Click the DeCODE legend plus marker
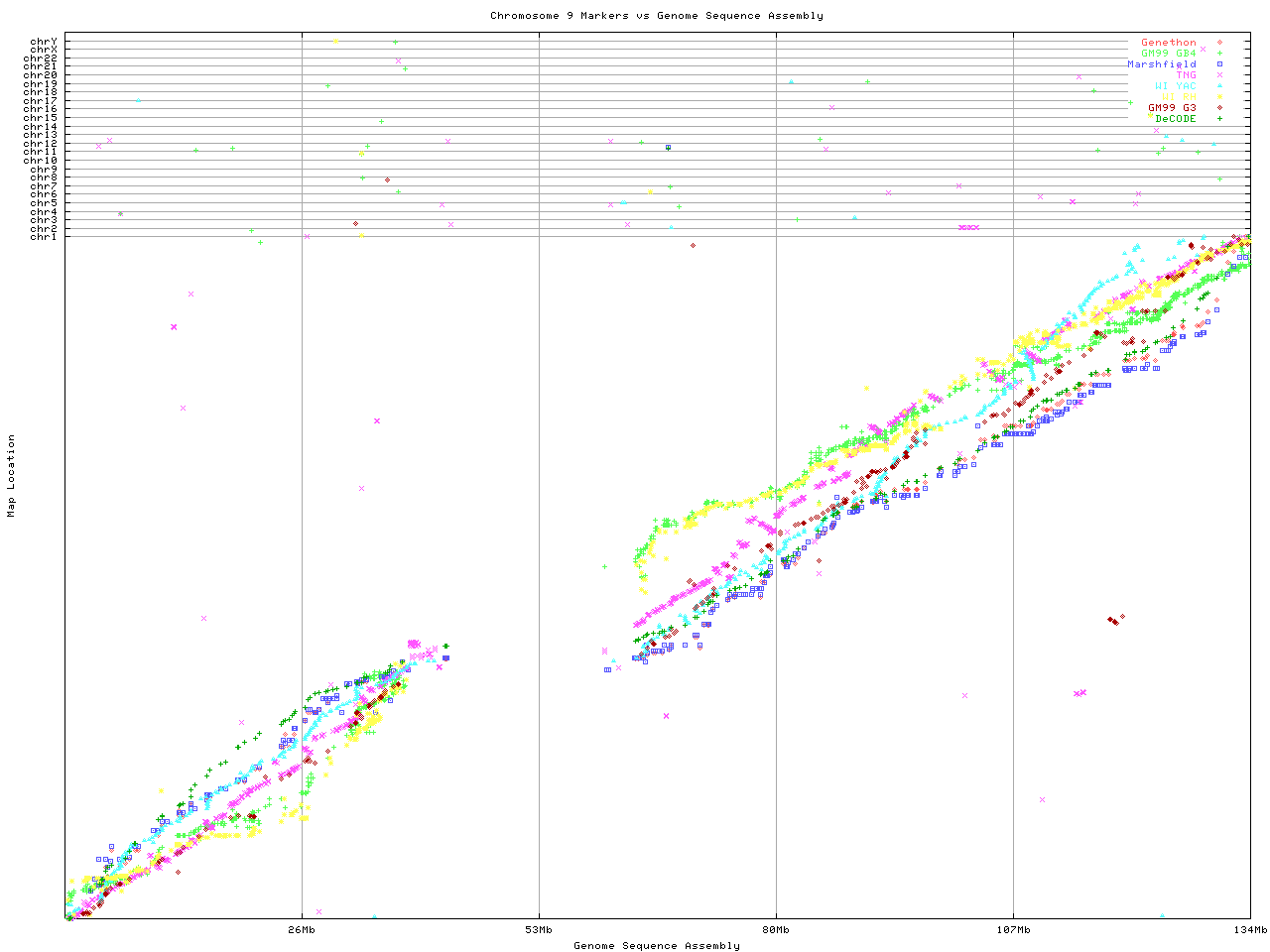The width and height of the screenshot is (1270, 952). tap(1219, 119)
